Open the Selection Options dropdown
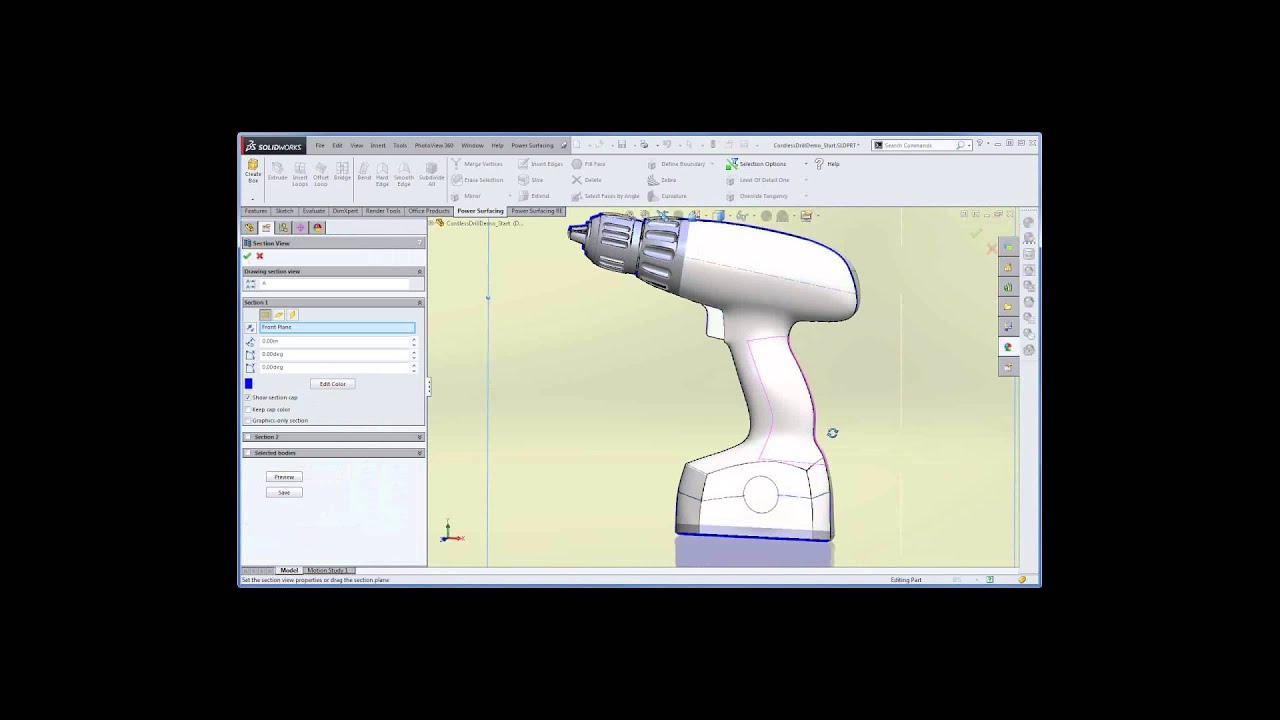1280x720 pixels. (806, 164)
